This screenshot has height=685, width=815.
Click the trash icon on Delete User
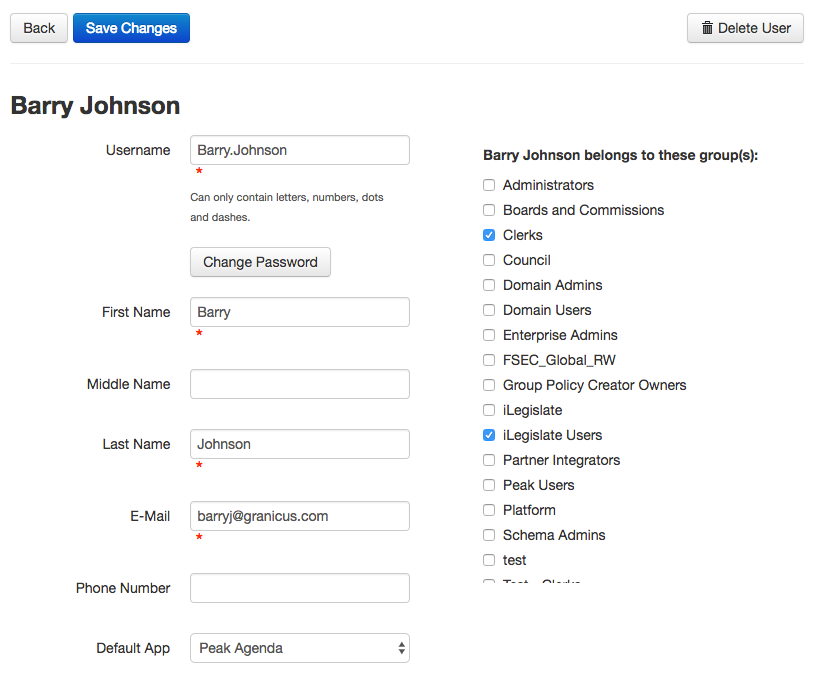click(x=707, y=28)
